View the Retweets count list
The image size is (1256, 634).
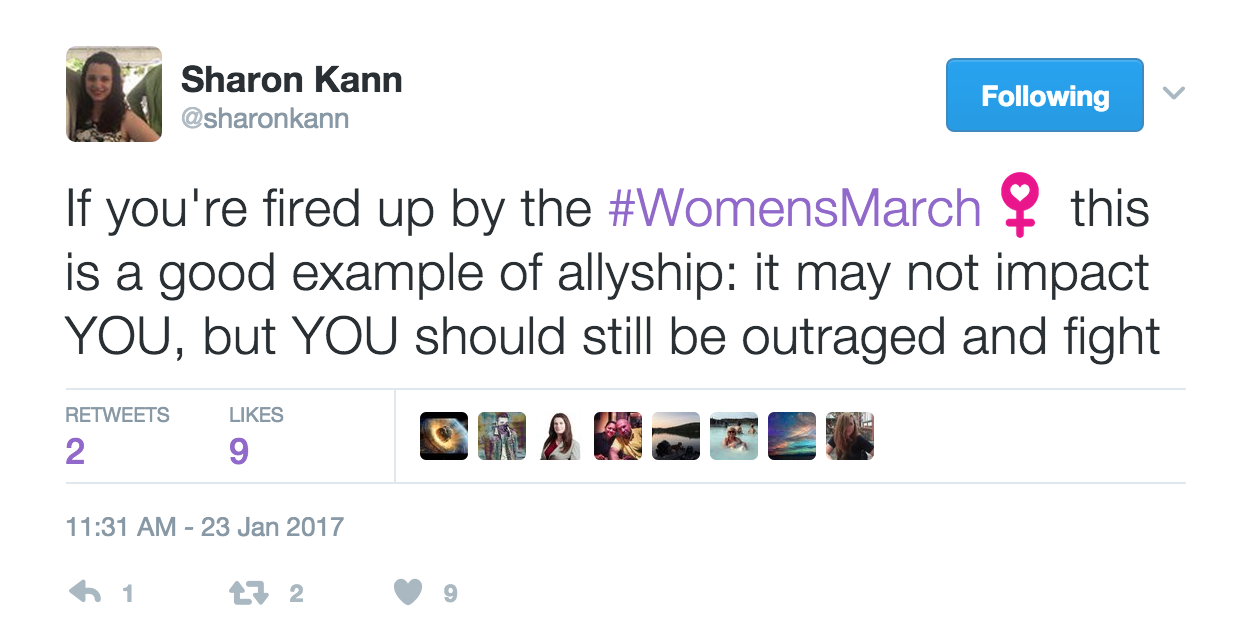[117, 437]
